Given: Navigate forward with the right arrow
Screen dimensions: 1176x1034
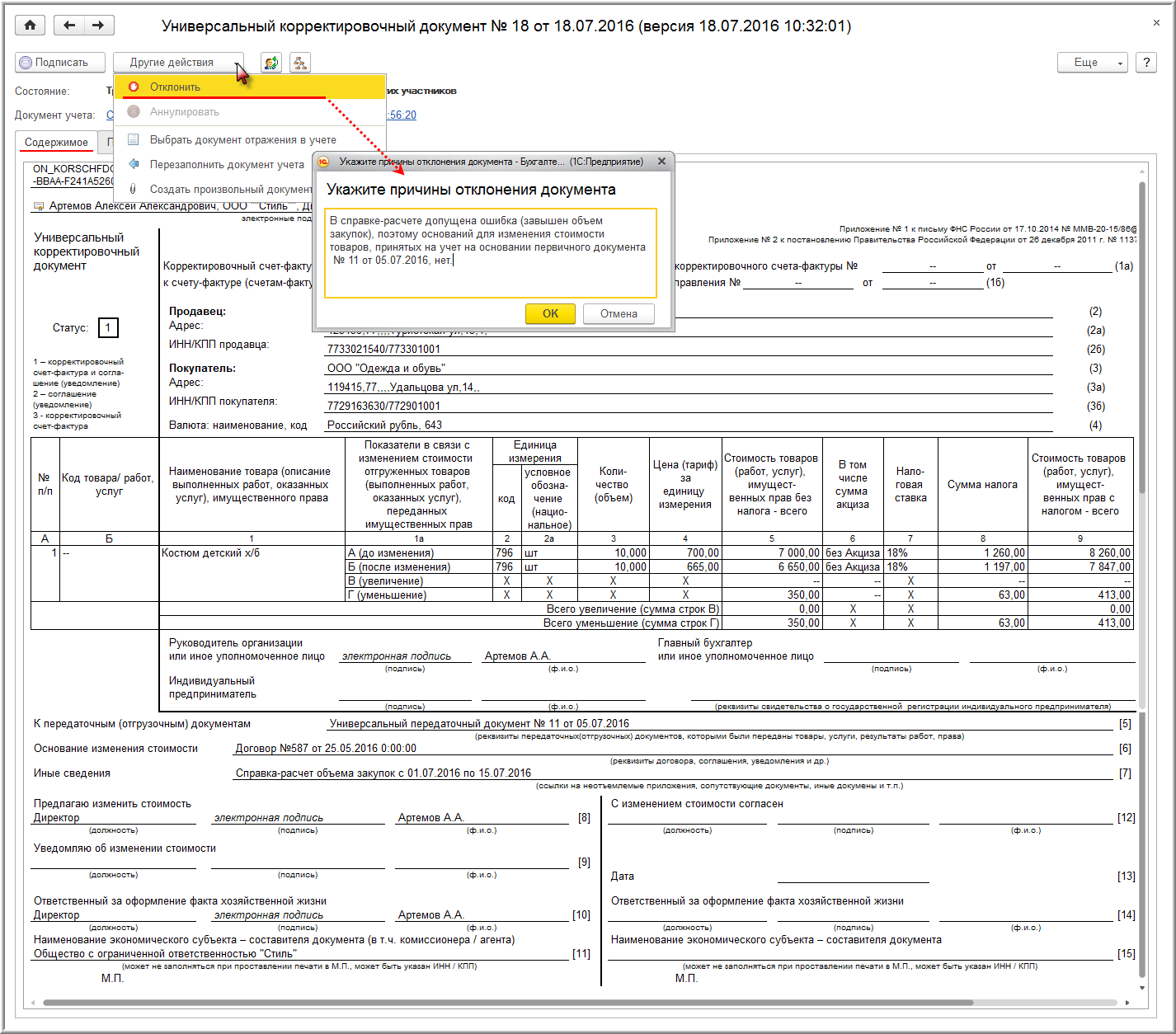Looking at the screenshot, I should coord(98,26).
